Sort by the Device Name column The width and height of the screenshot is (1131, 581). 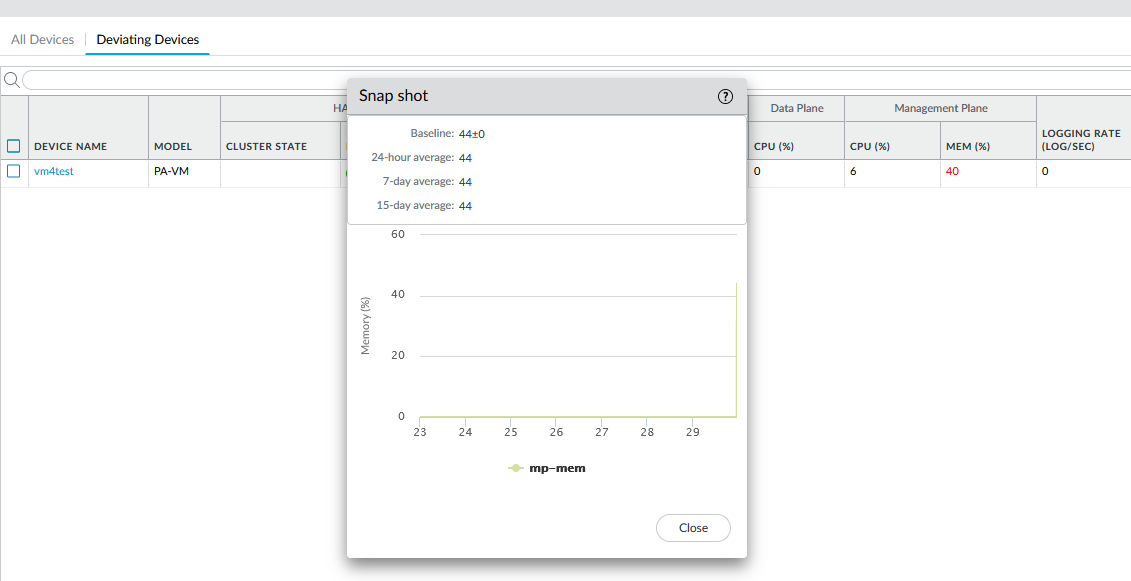tap(71, 146)
